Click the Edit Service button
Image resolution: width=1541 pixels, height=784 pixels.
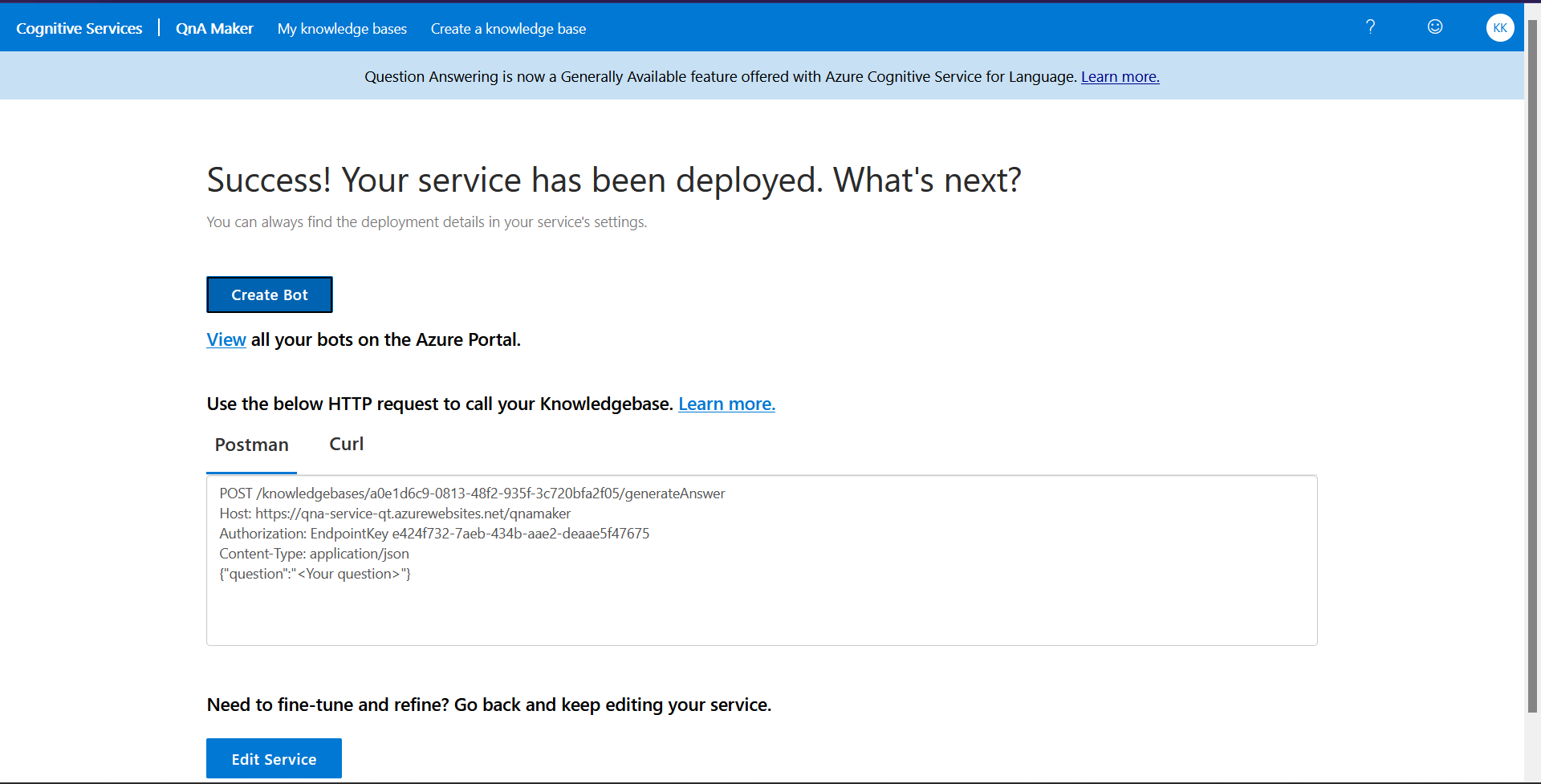[x=274, y=758]
